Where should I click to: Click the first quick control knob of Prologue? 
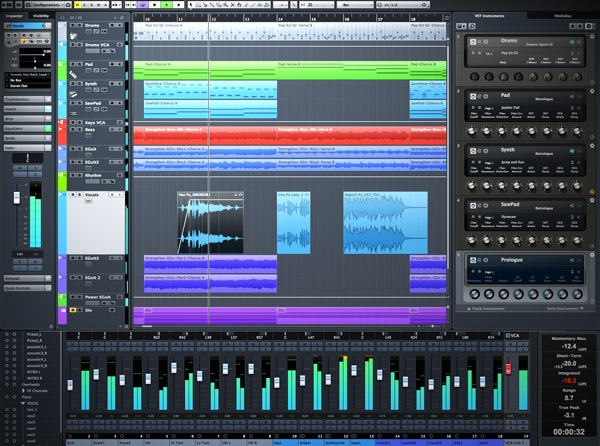click(x=474, y=294)
